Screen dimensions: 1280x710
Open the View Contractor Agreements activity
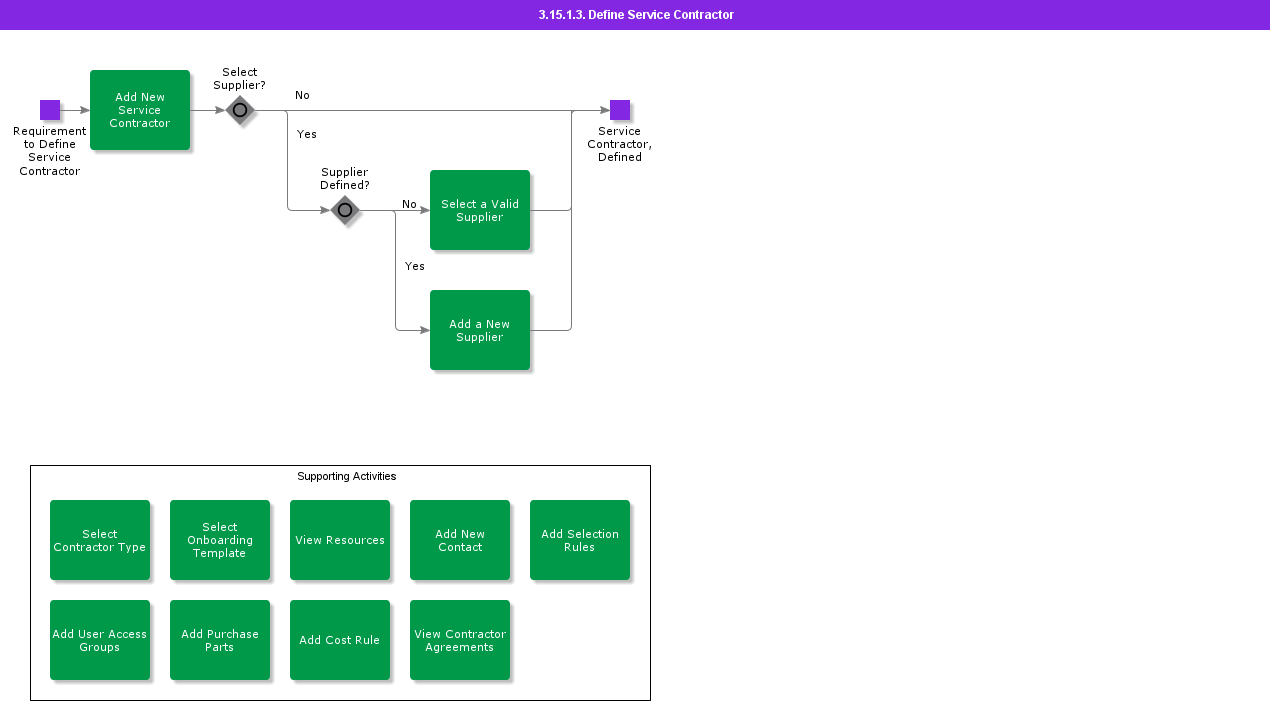click(x=460, y=640)
